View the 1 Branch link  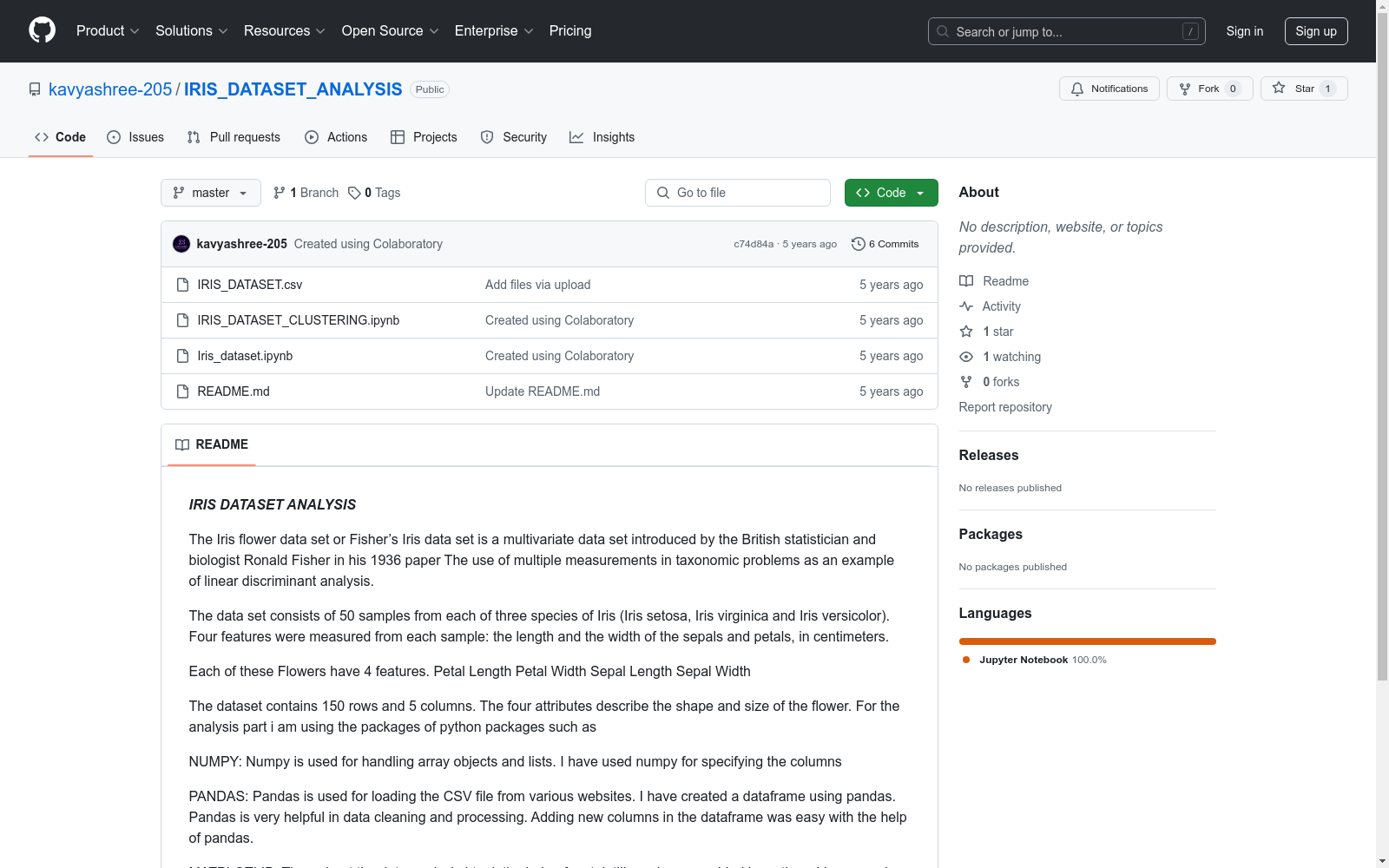point(306,193)
